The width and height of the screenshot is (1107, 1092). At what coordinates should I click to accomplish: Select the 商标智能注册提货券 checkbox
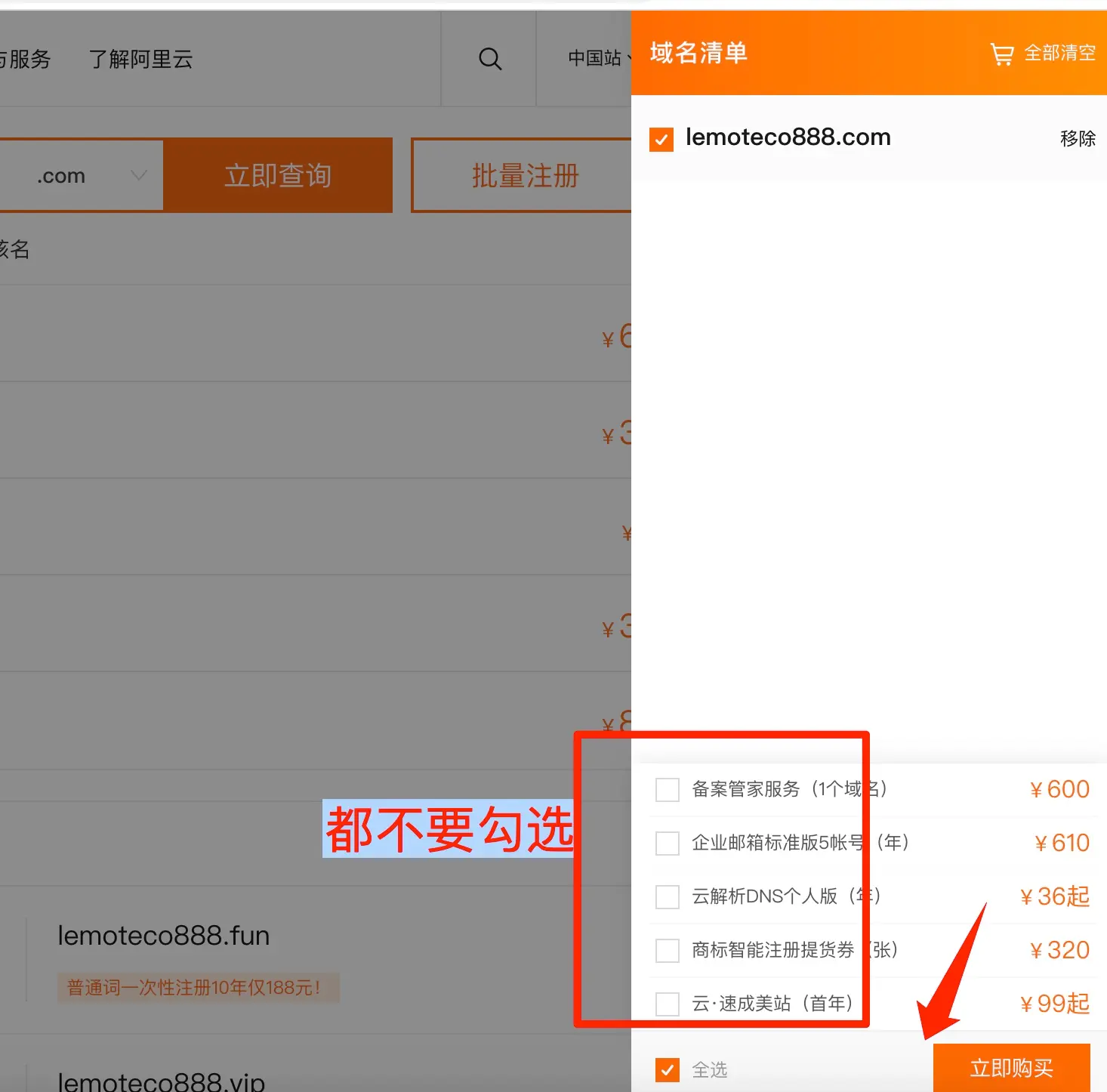click(x=668, y=951)
